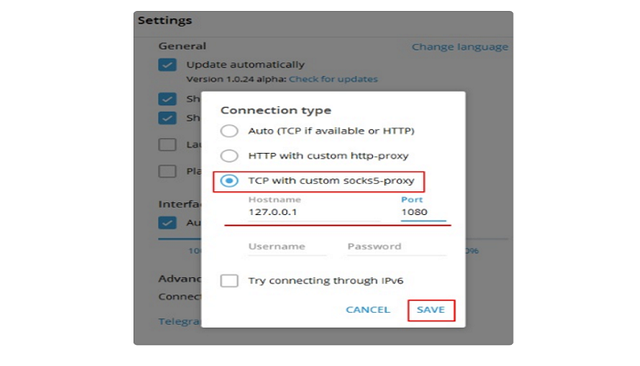The width and height of the screenshot is (640, 366).
Task: Enable the unchecked 'Pla...' checkbox
Action: pyautogui.click(x=167, y=171)
